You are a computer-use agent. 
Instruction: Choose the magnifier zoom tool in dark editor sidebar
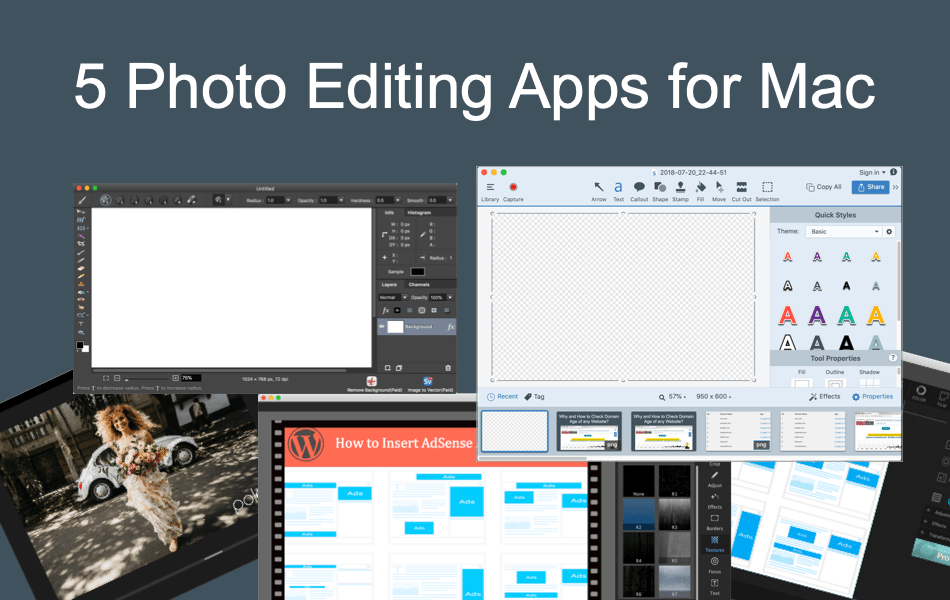pyautogui.click(x=81, y=332)
